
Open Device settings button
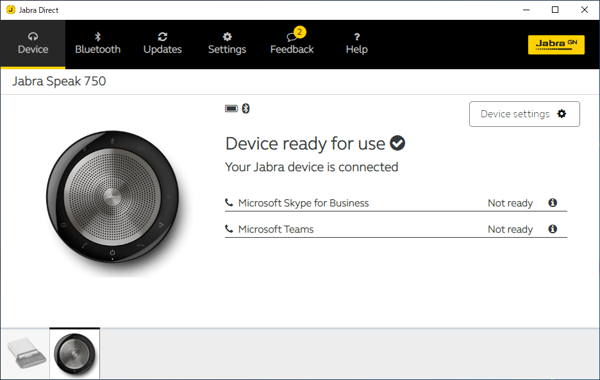(524, 114)
